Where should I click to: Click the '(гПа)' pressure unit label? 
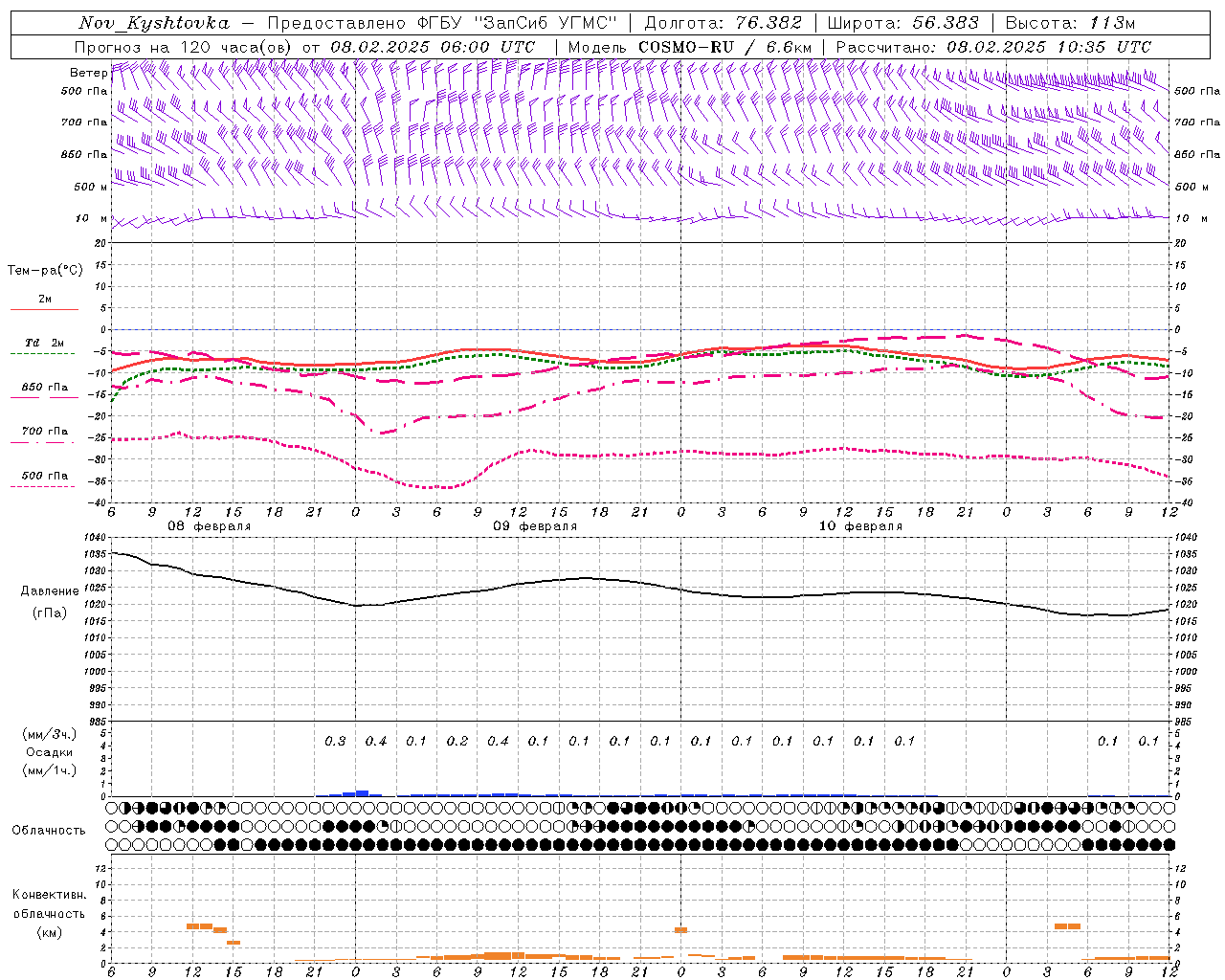click(x=50, y=612)
